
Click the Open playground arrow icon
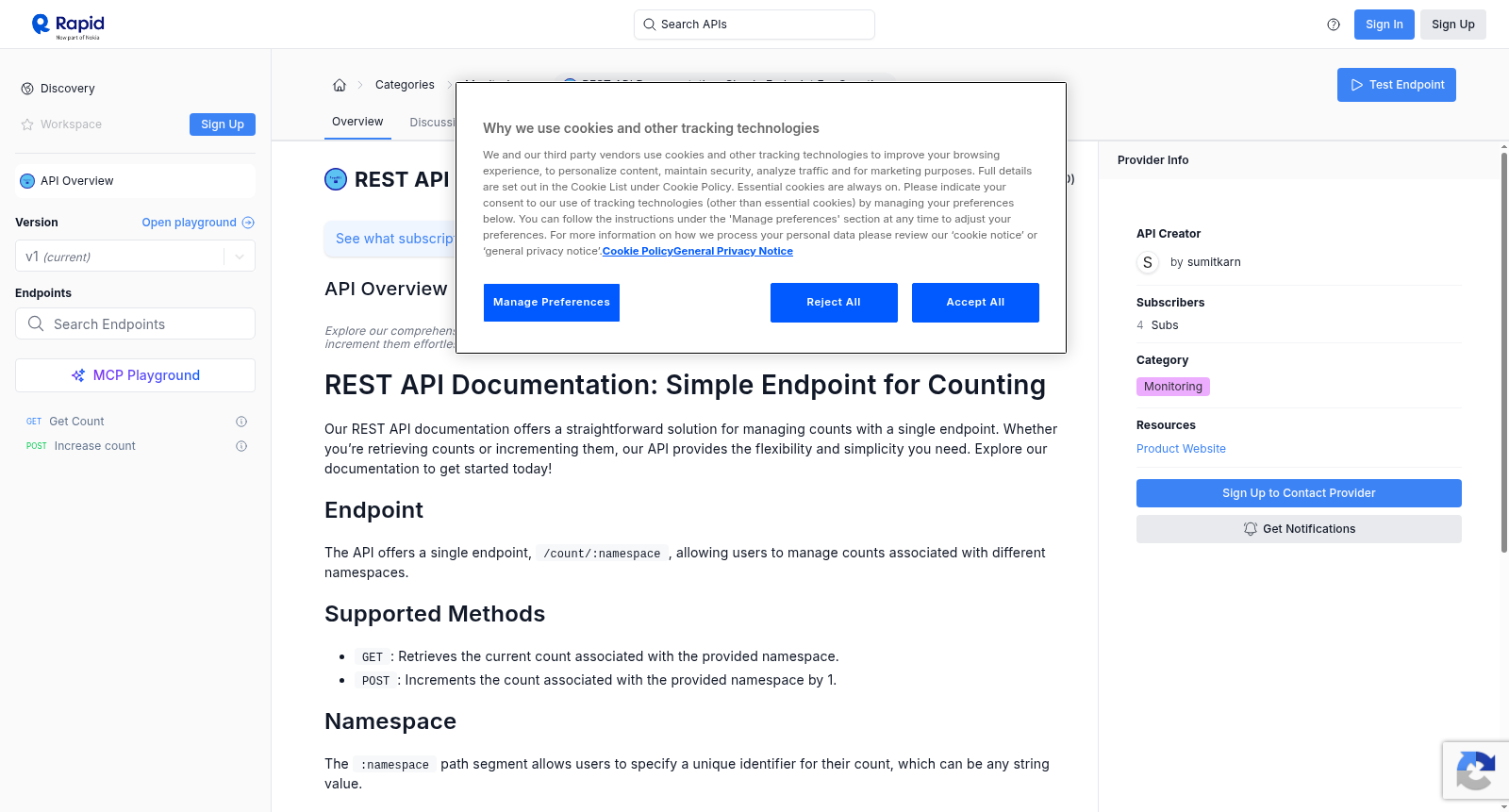(x=248, y=223)
